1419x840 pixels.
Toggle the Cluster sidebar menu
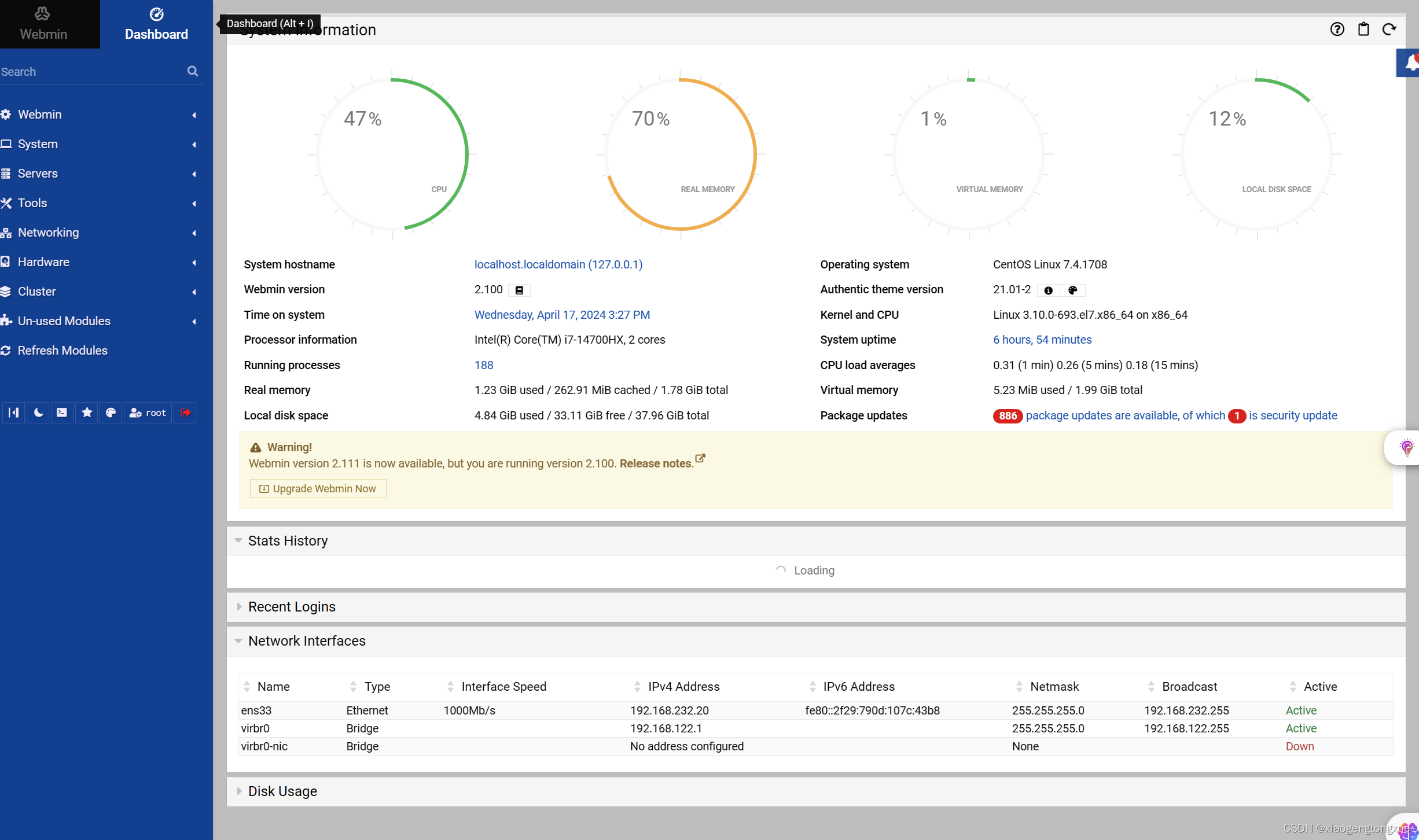99,291
